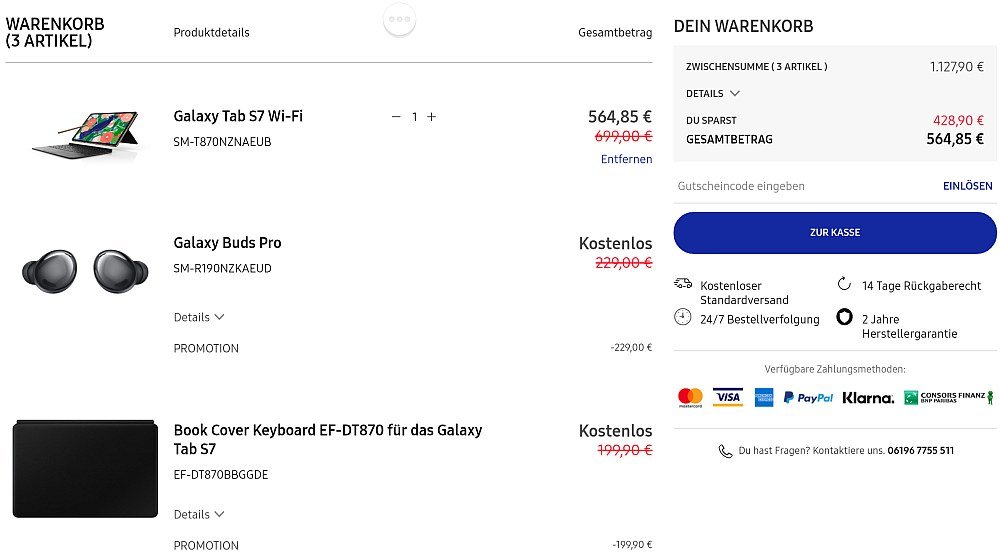
Task: Click the free shipping truck icon
Action: pyautogui.click(x=683, y=283)
